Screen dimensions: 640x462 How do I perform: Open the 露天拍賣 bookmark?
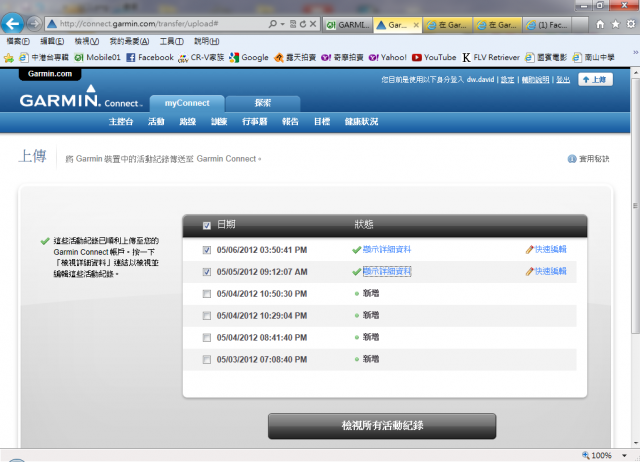click(295, 58)
